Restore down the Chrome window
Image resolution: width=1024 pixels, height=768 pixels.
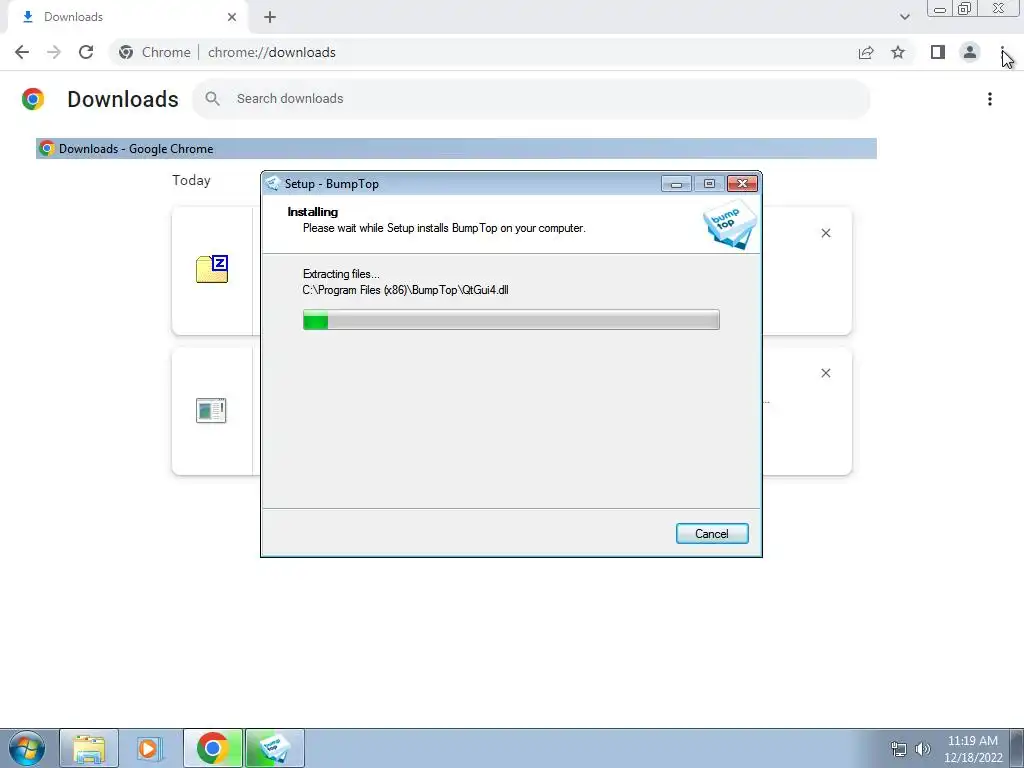click(964, 8)
